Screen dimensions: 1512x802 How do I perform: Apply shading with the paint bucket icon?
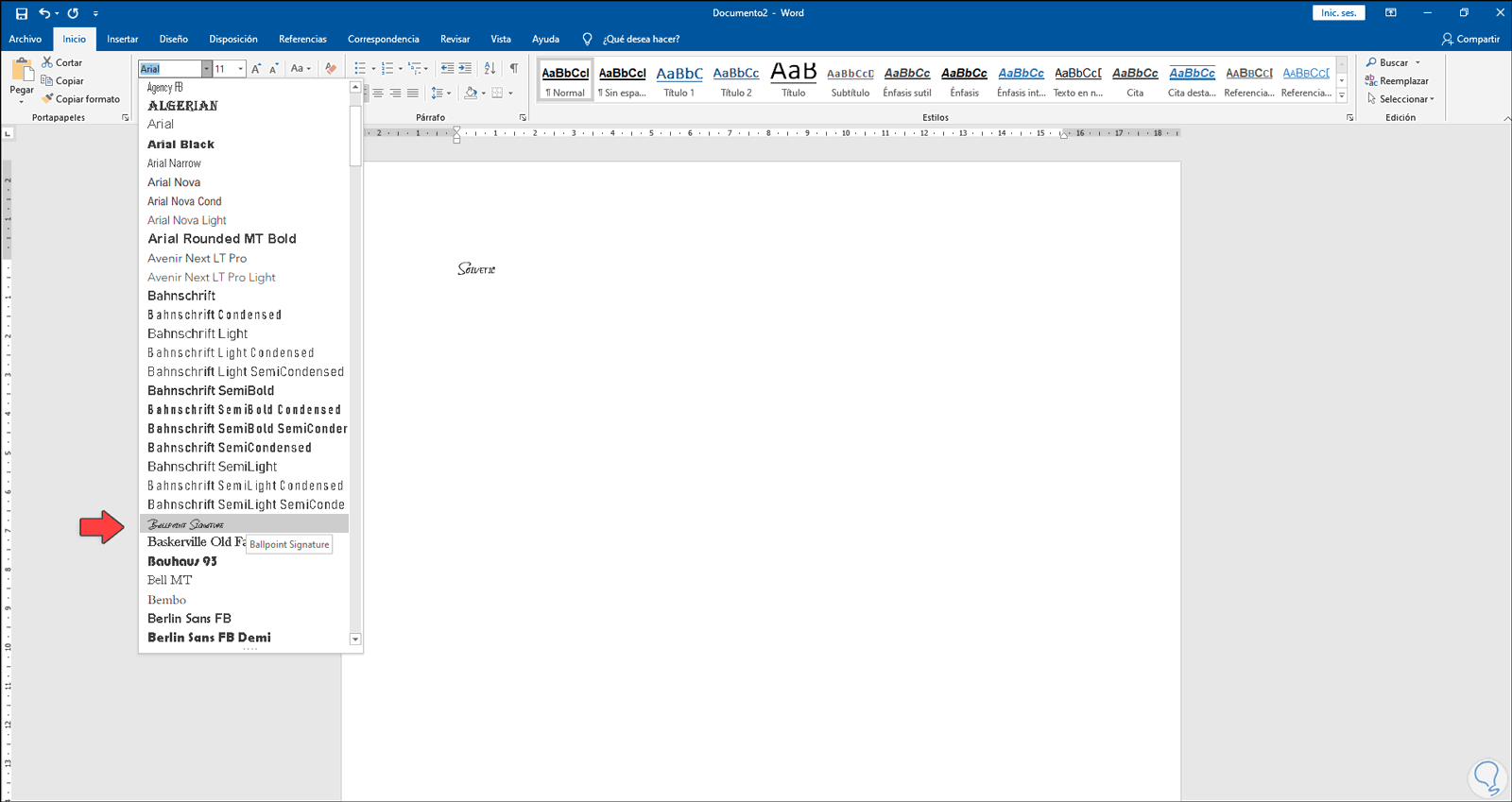click(x=471, y=93)
